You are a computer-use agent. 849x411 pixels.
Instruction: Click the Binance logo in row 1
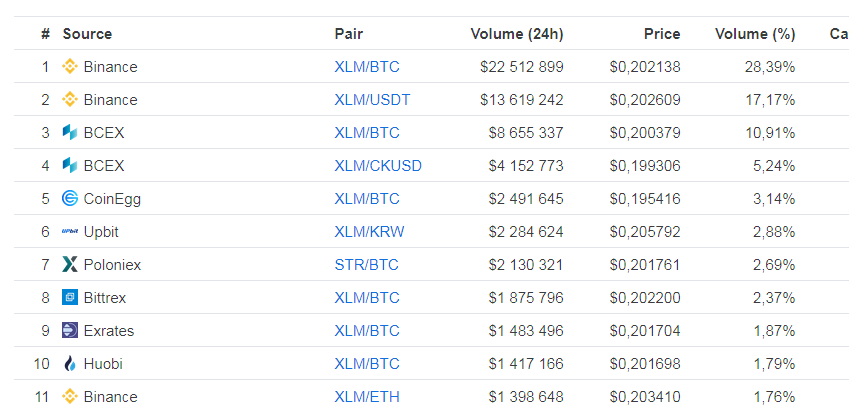[x=70, y=67]
